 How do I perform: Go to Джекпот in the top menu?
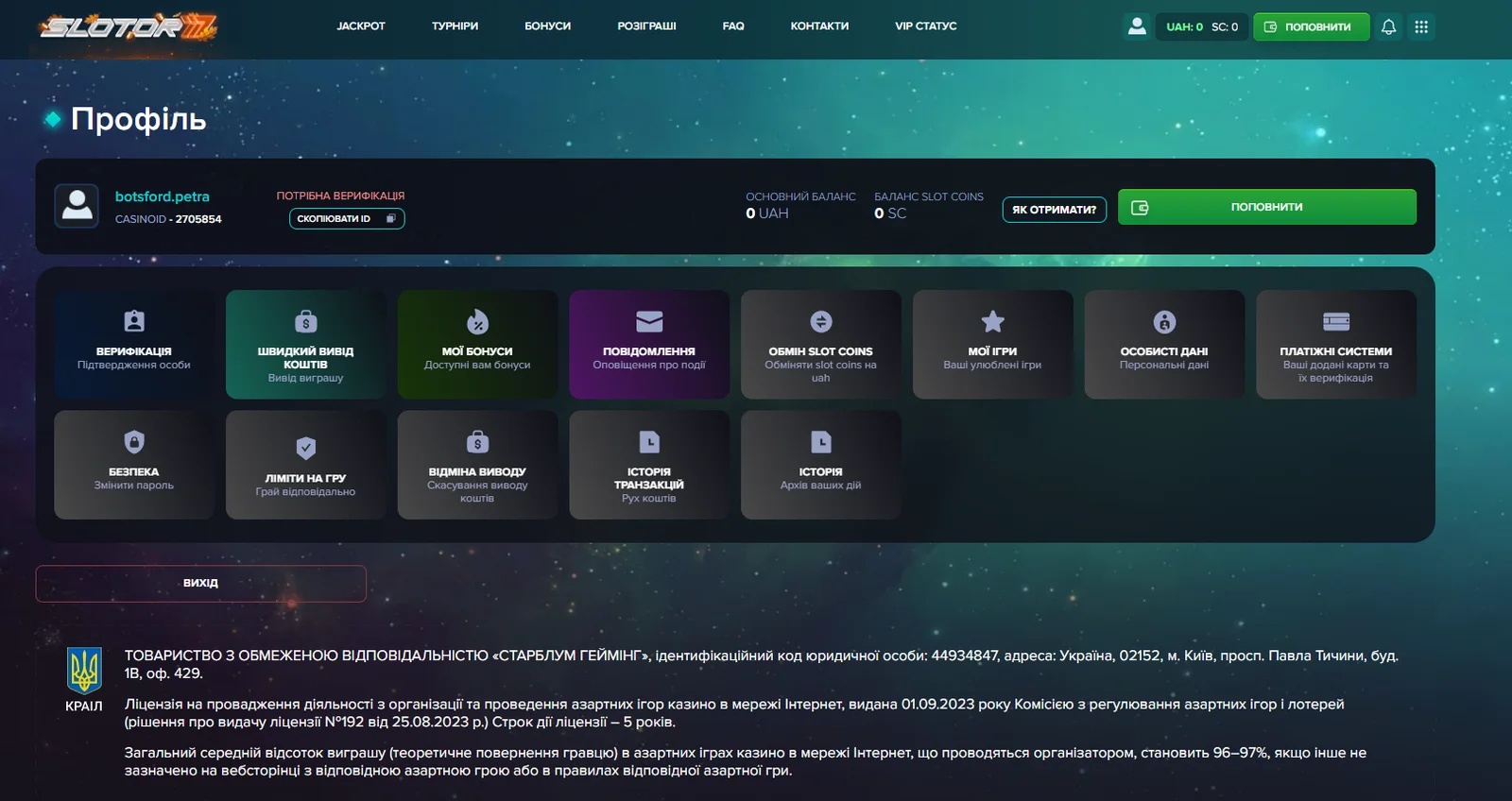[361, 26]
